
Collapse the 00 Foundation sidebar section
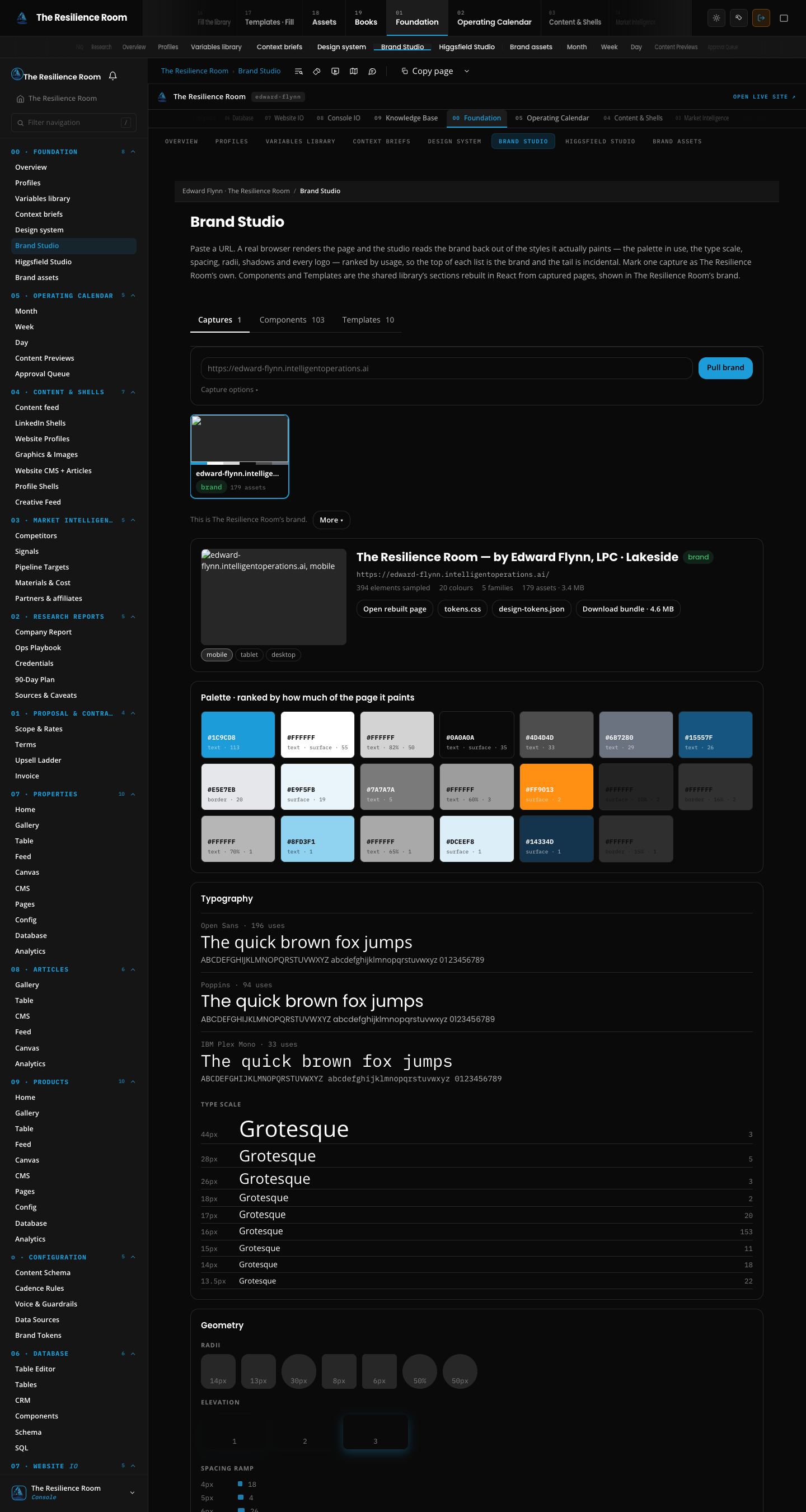point(133,152)
